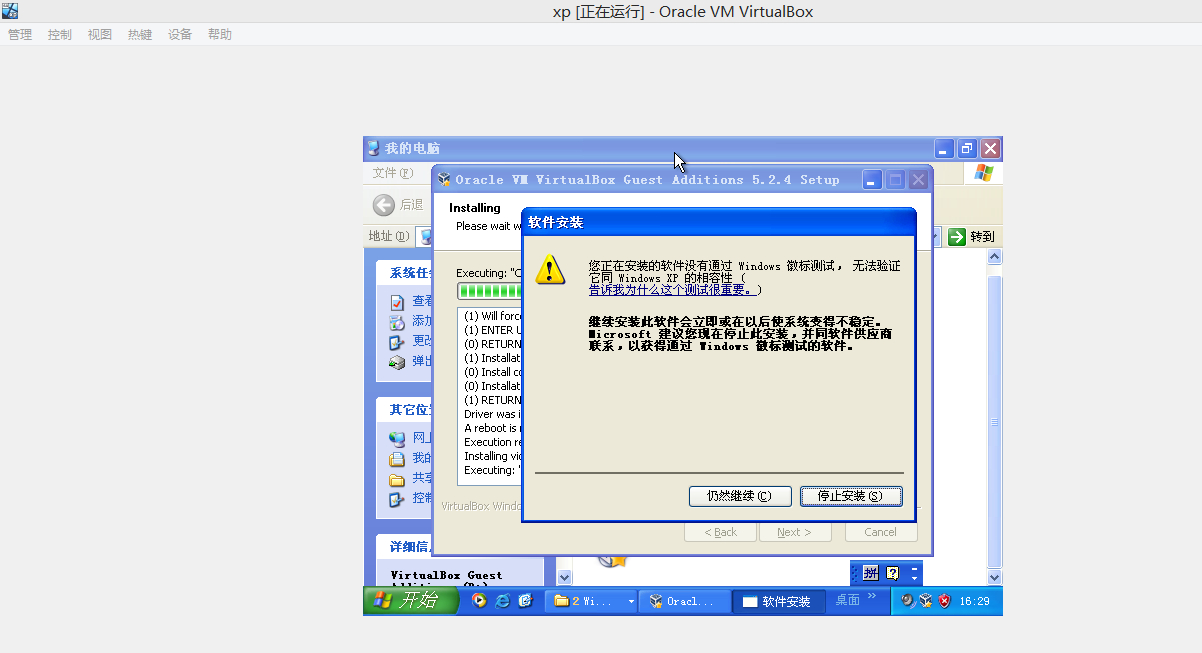The height and width of the screenshot is (653, 1202).
Task: Click the 拼 input method icon
Action: 870,573
